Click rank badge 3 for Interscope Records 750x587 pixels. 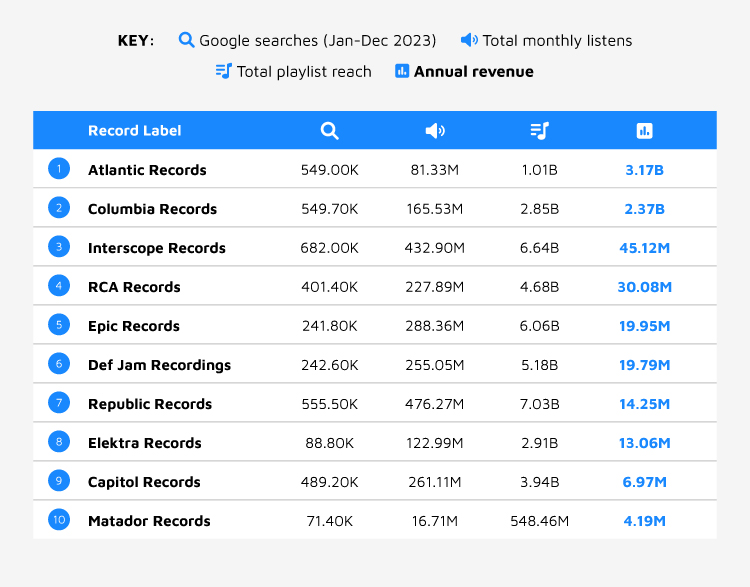[x=59, y=246]
